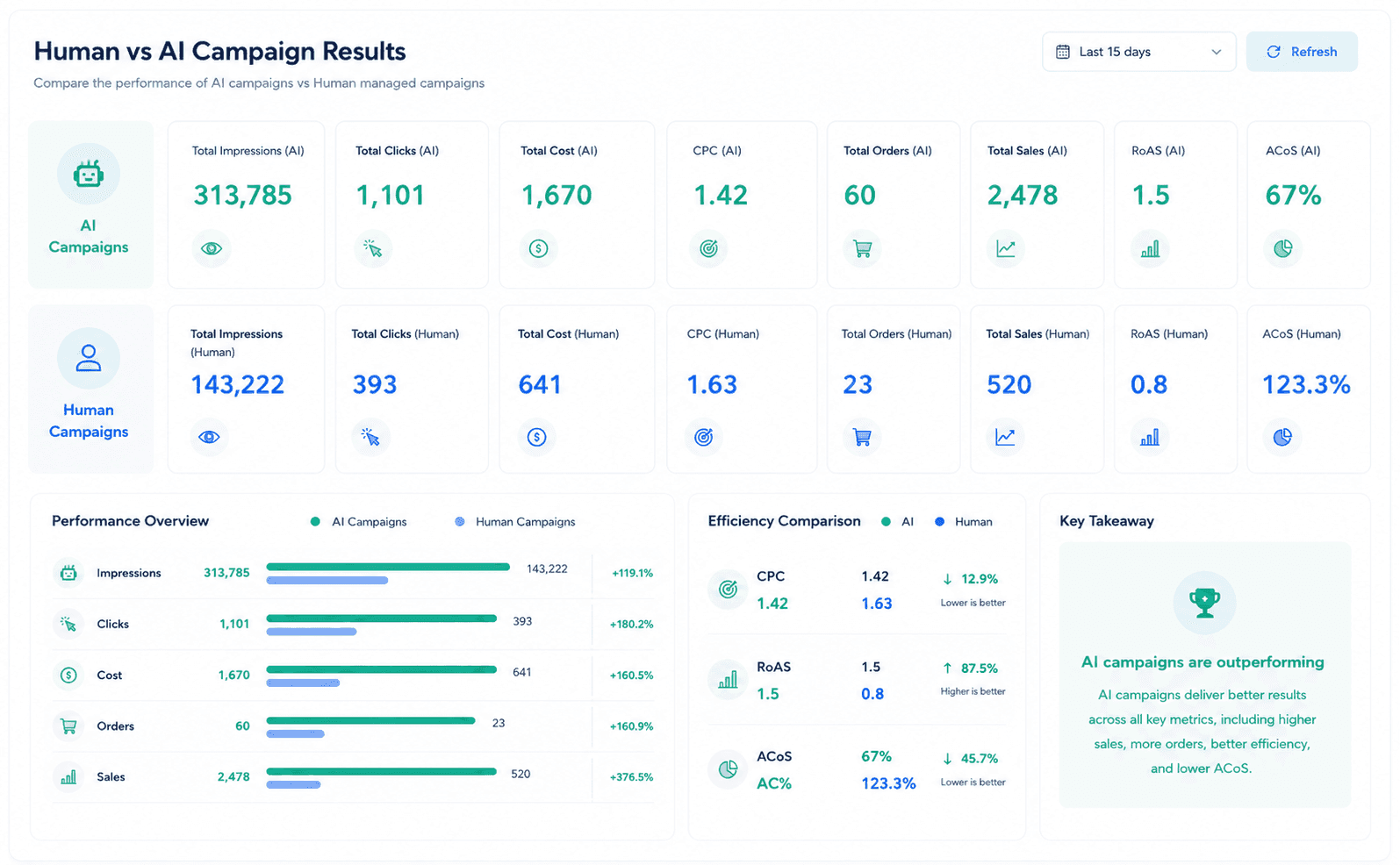Screen dimensions: 1400x865
Task: Toggle AI Campaigns legend in Performance Overview
Action: pyautogui.click(x=359, y=522)
